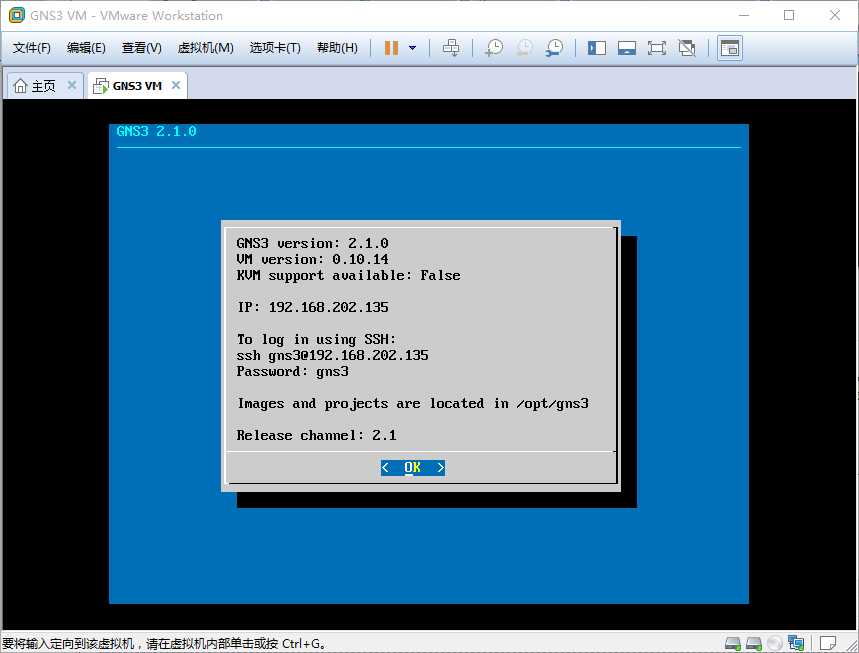Open the 查看(V) menu

coord(141,48)
